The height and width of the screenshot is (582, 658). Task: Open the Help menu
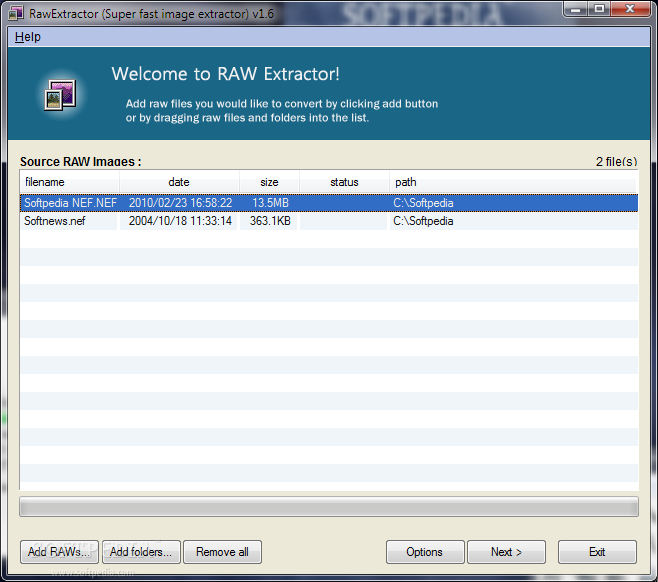(28, 37)
